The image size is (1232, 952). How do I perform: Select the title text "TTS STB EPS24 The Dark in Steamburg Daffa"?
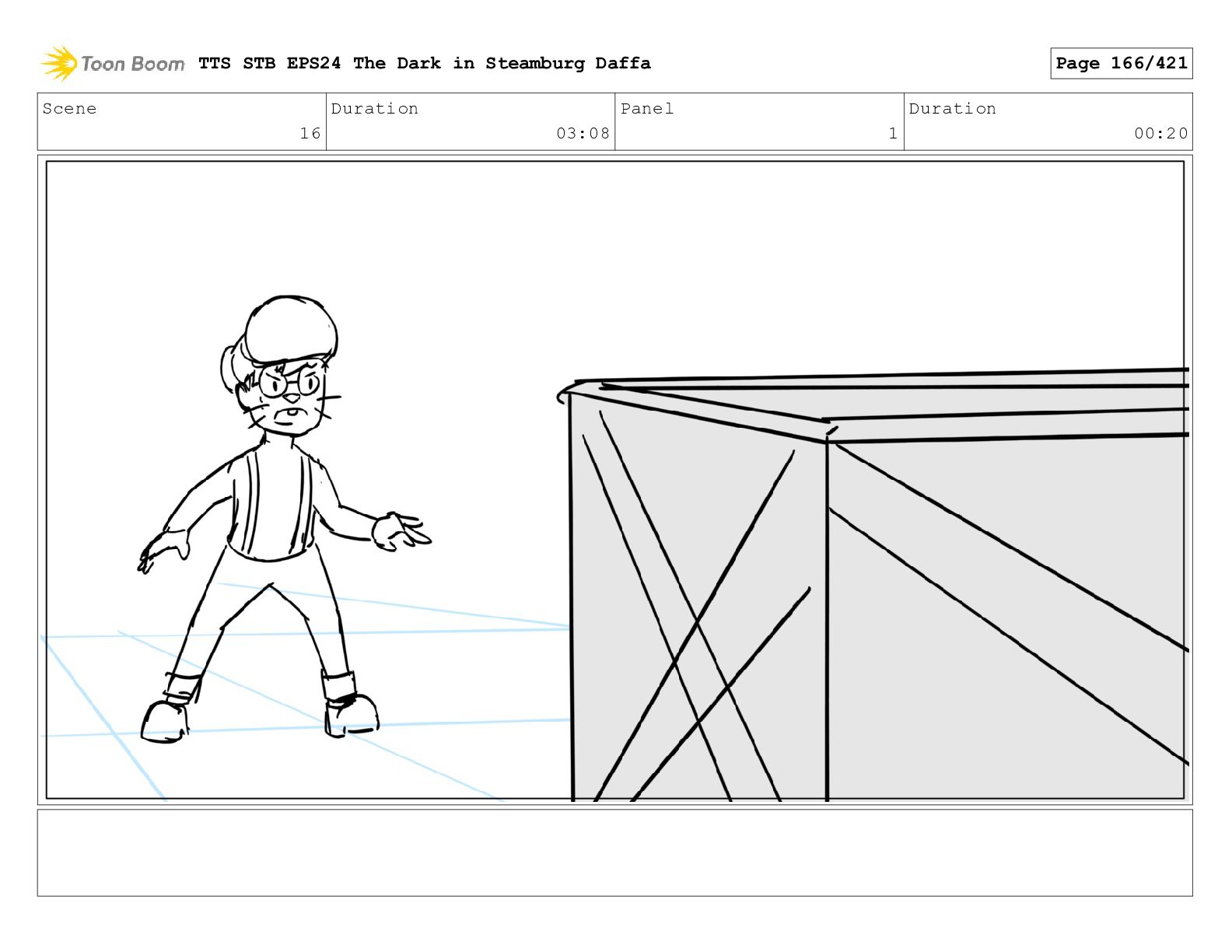click(425, 63)
